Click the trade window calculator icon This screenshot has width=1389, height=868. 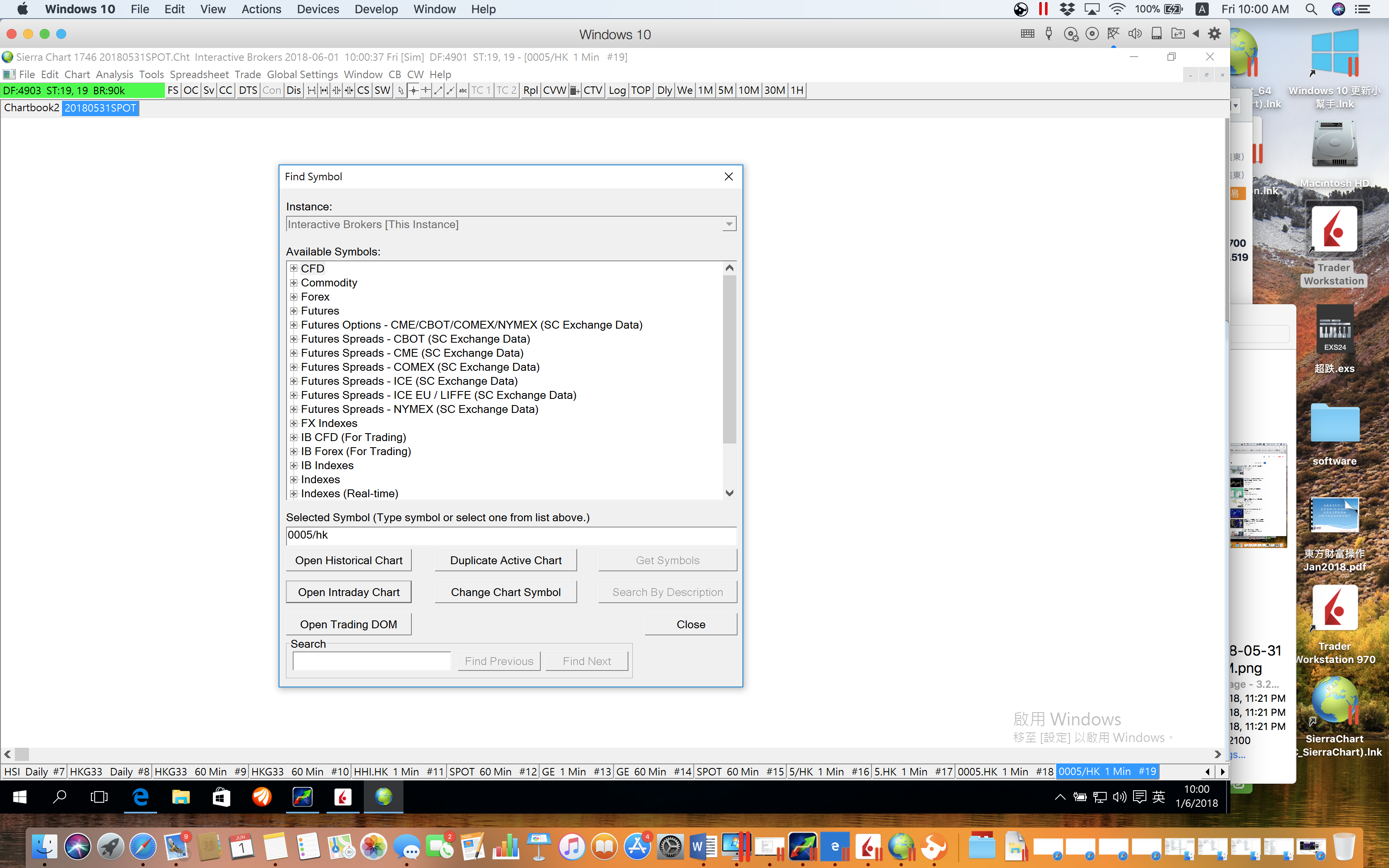575,90
